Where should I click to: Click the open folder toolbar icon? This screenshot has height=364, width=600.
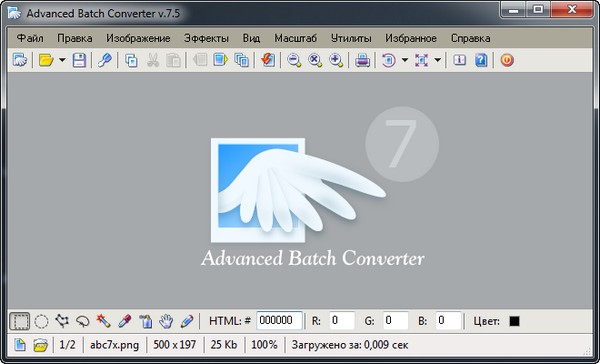46,60
